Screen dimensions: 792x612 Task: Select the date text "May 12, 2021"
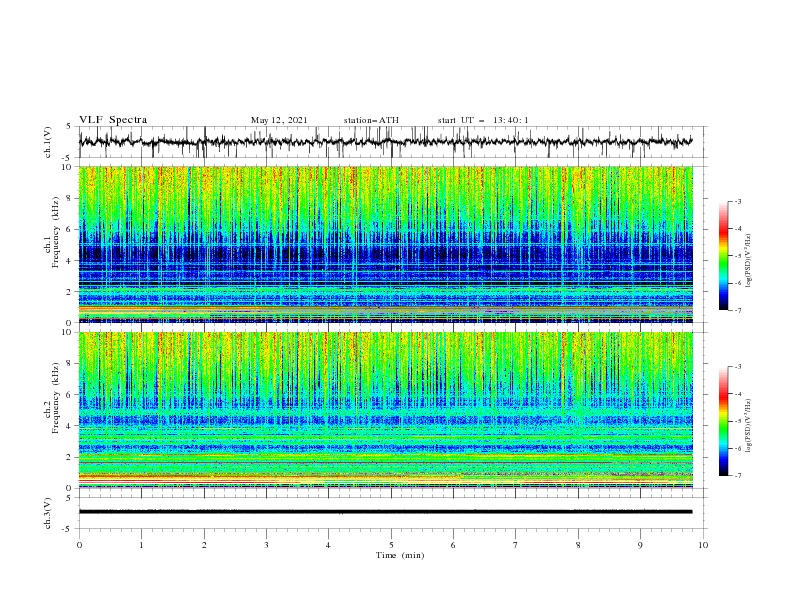279,120
